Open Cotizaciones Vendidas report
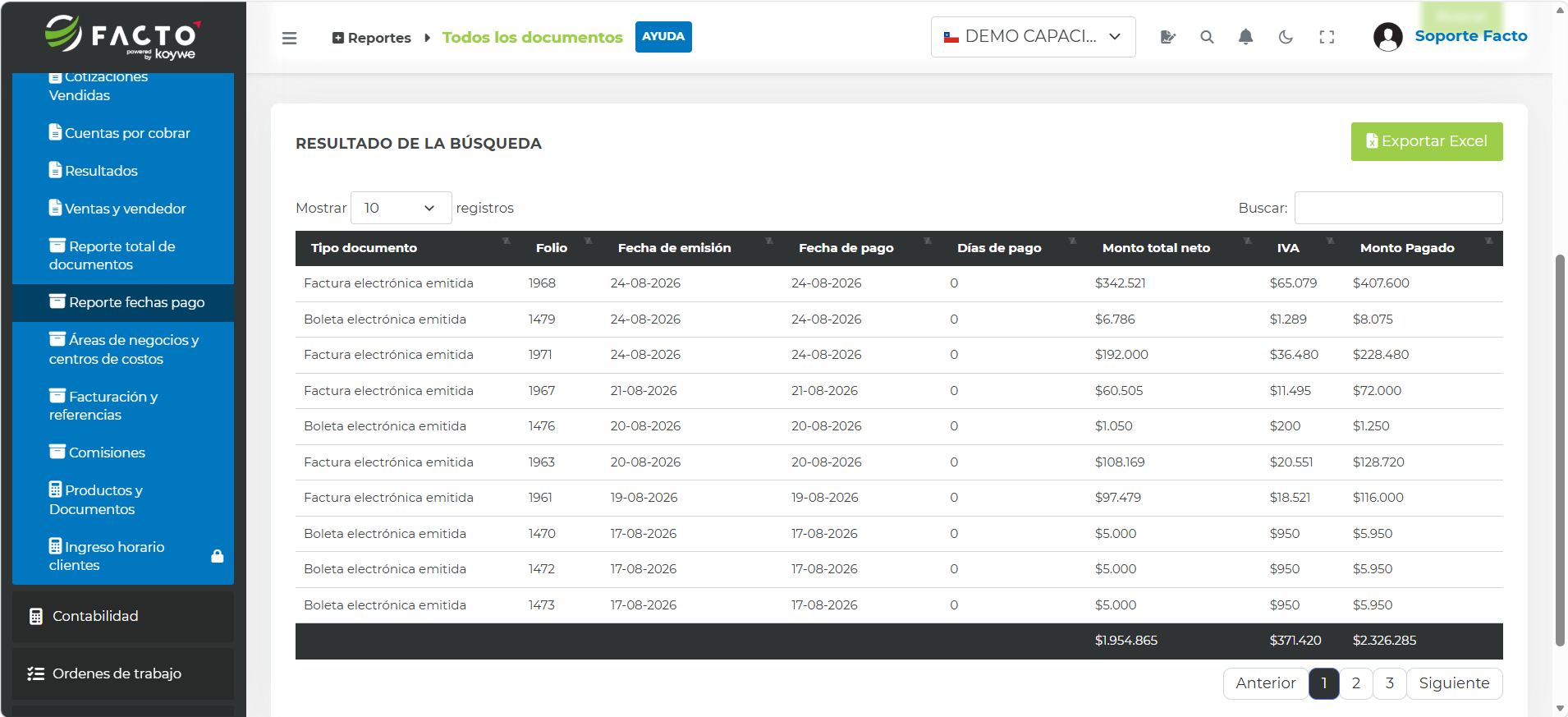This screenshot has width=1568, height=717. pos(123,85)
